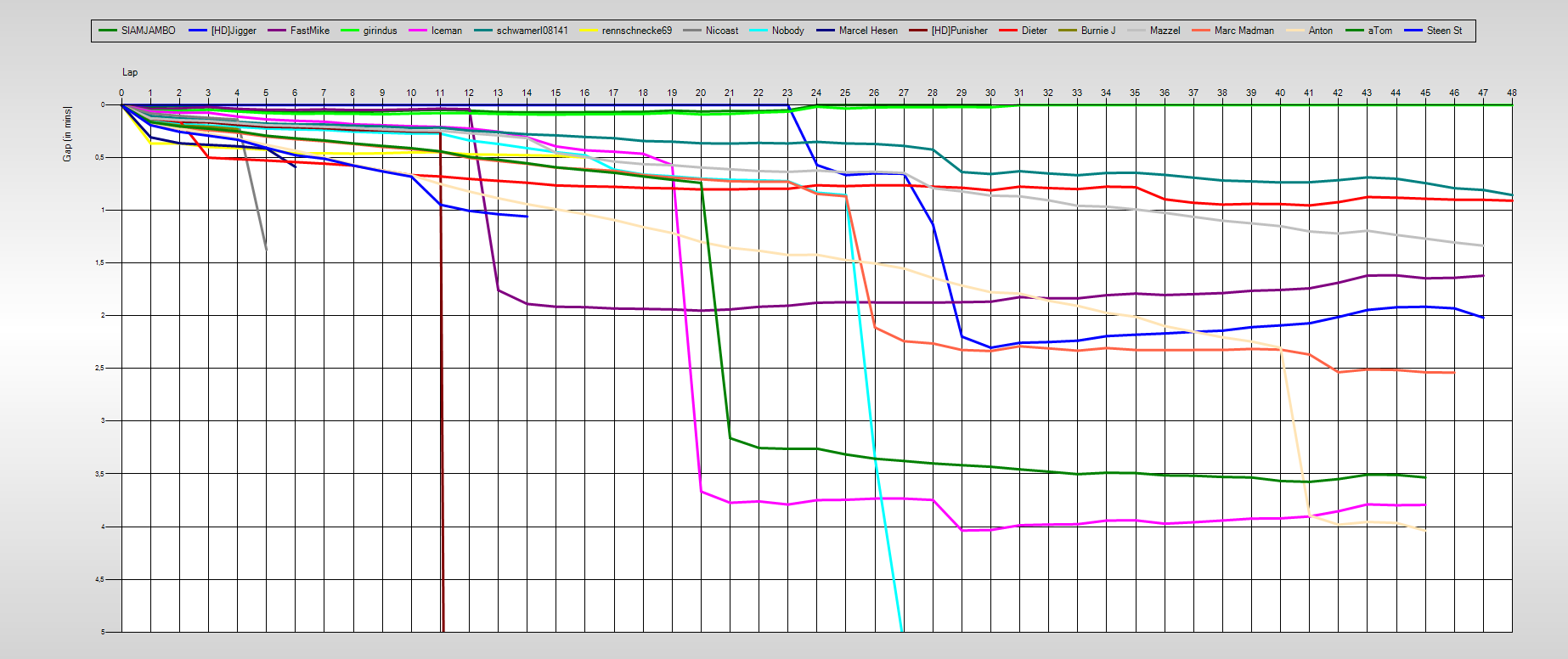Click the Anton legend entry
1568x659 pixels.
(1320, 31)
